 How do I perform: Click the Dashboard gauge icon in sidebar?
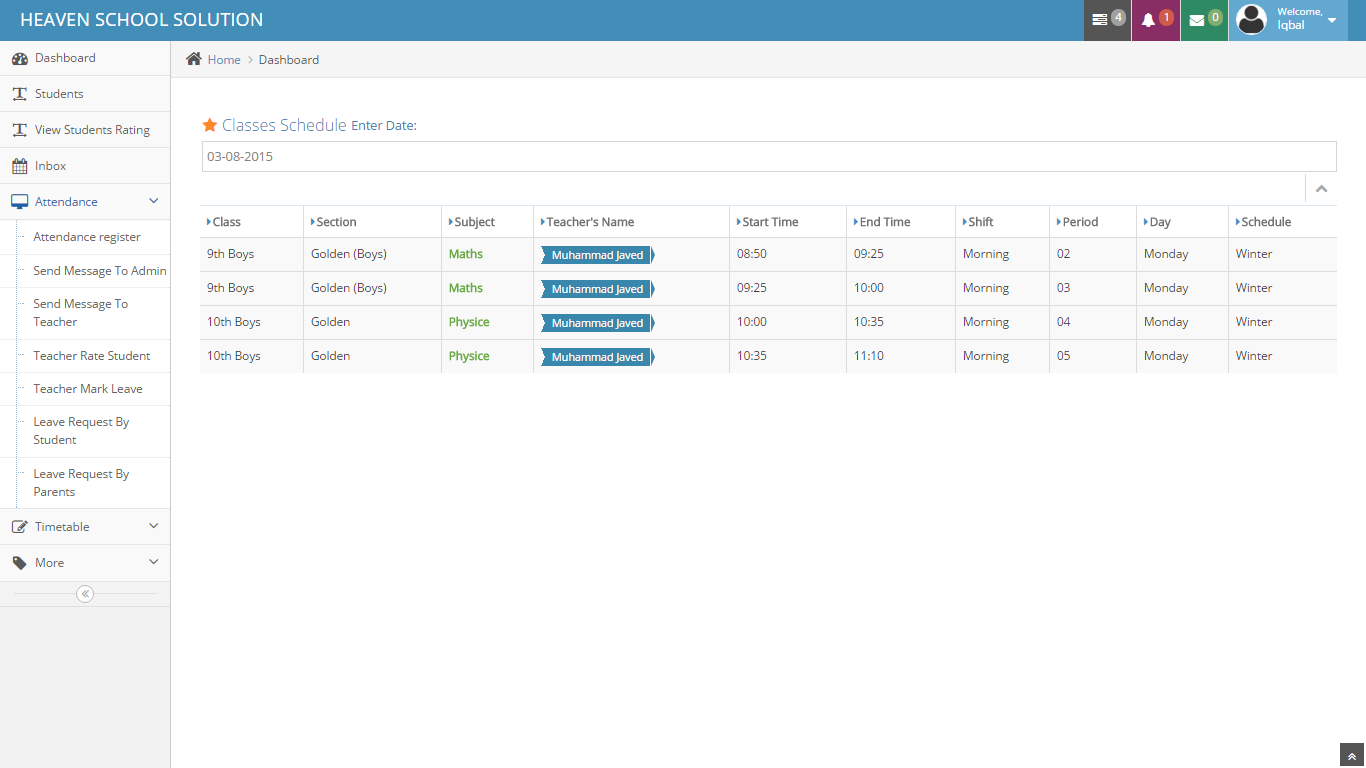click(x=20, y=58)
